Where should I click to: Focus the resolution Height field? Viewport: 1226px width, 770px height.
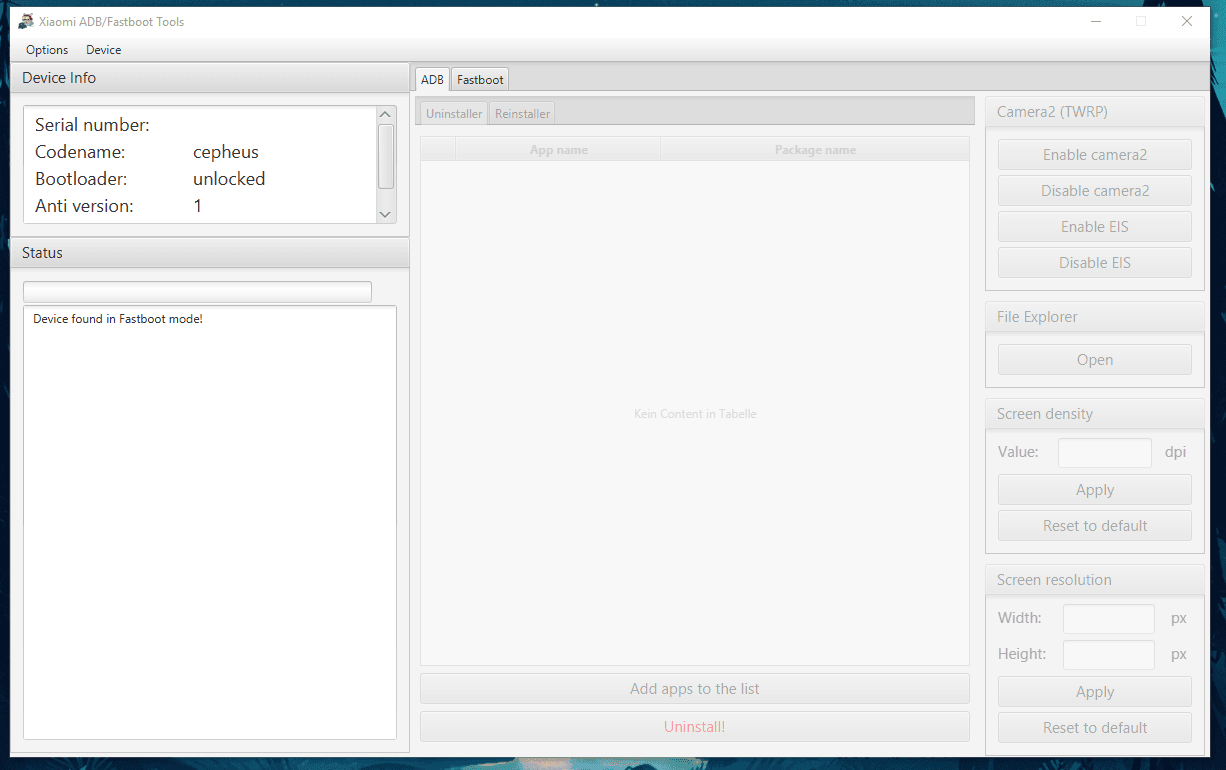pos(1109,655)
